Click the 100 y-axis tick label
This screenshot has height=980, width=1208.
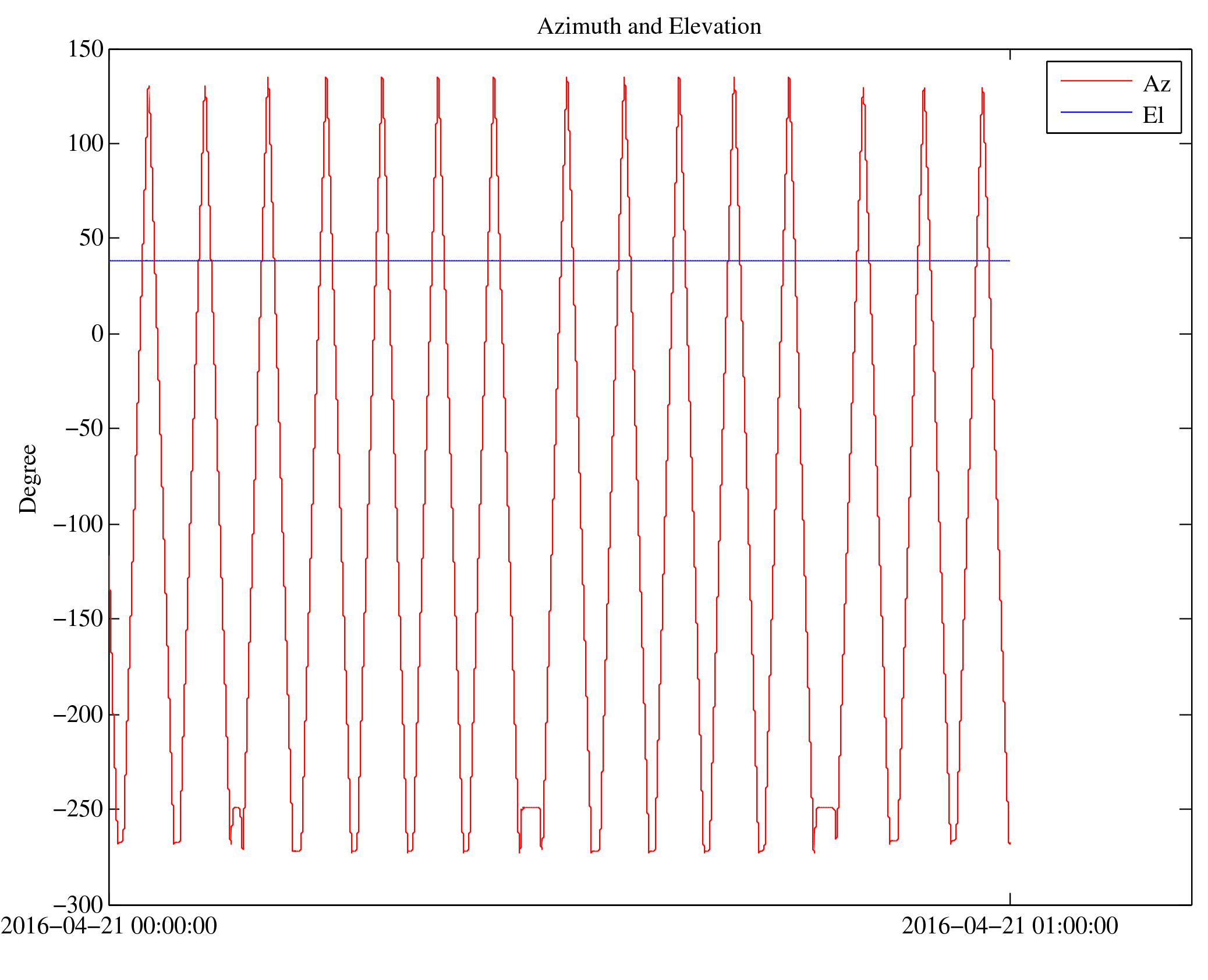click(x=86, y=143)
